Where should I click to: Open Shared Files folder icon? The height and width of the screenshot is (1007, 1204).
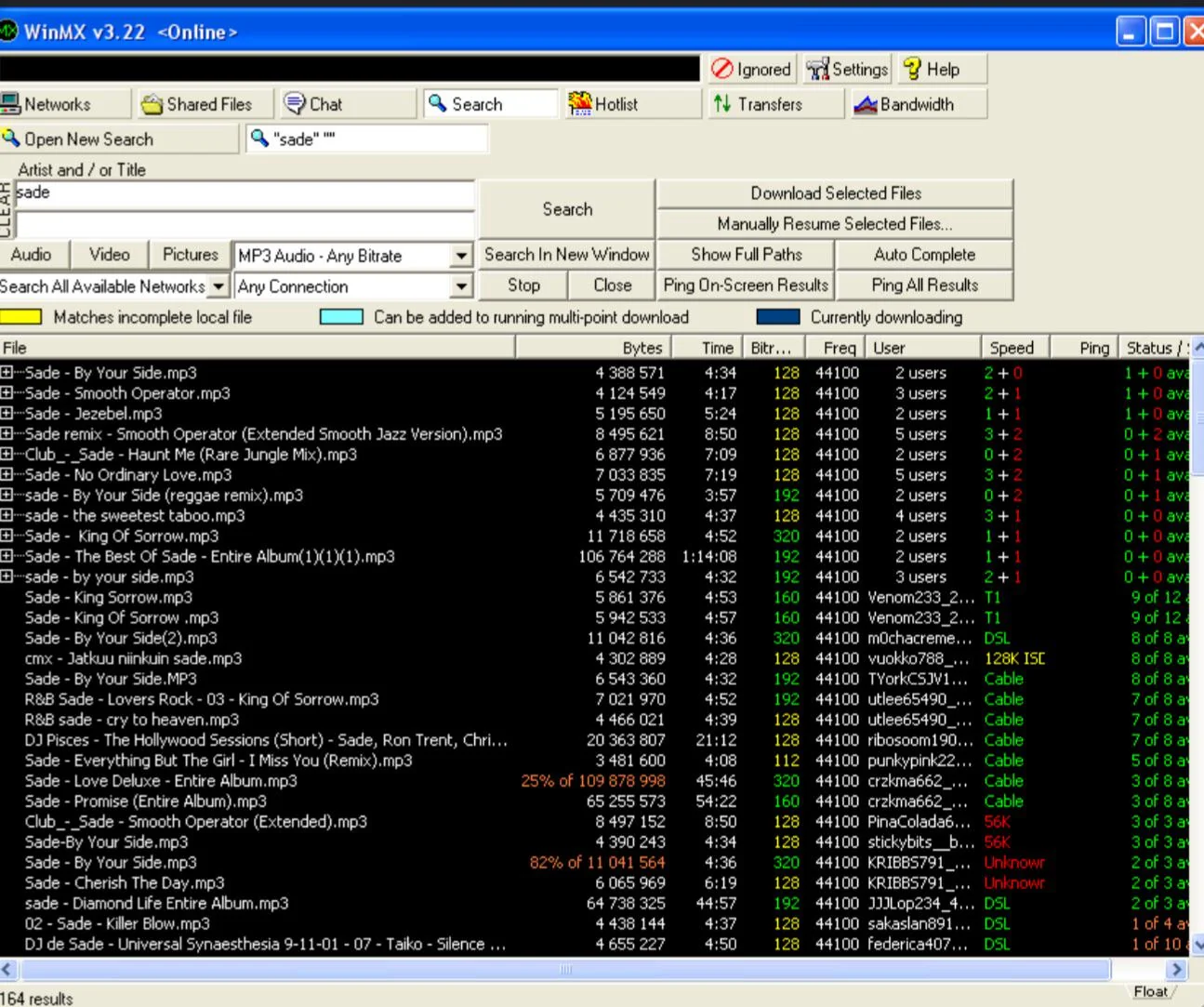pyautogui.click(x=152, y=104)
